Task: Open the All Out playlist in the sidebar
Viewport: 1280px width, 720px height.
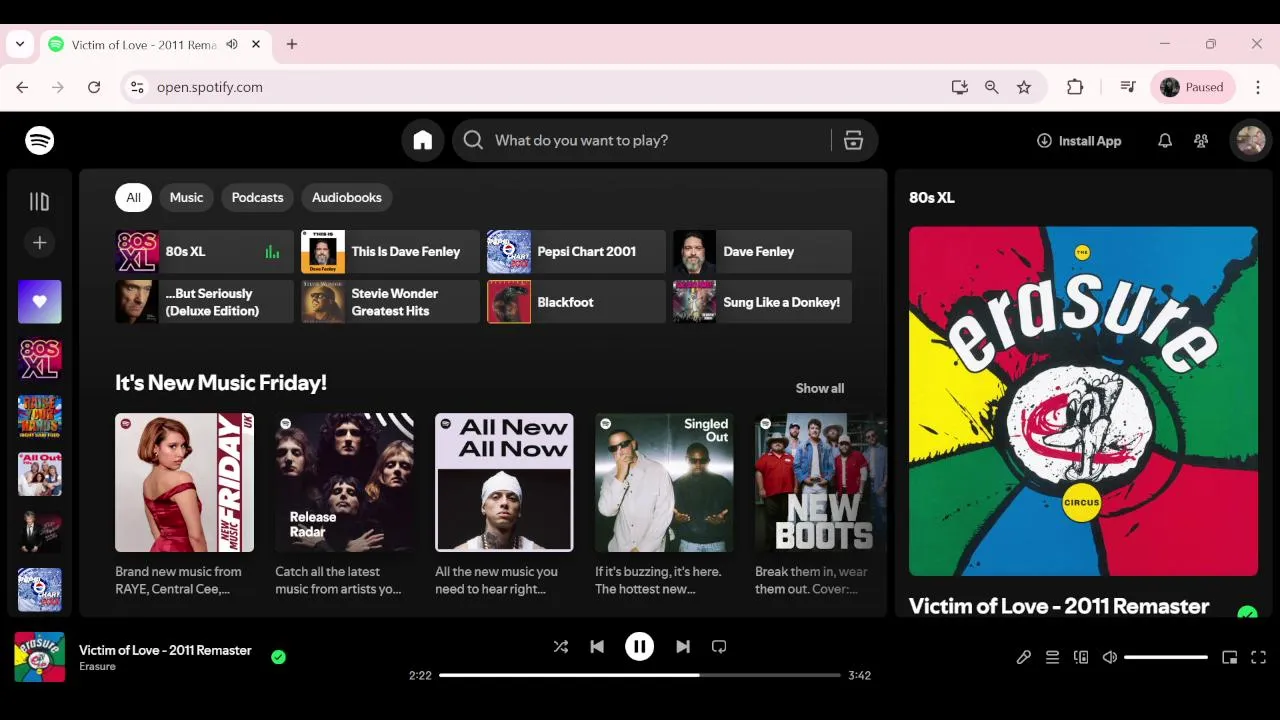Action: (40, 475)
